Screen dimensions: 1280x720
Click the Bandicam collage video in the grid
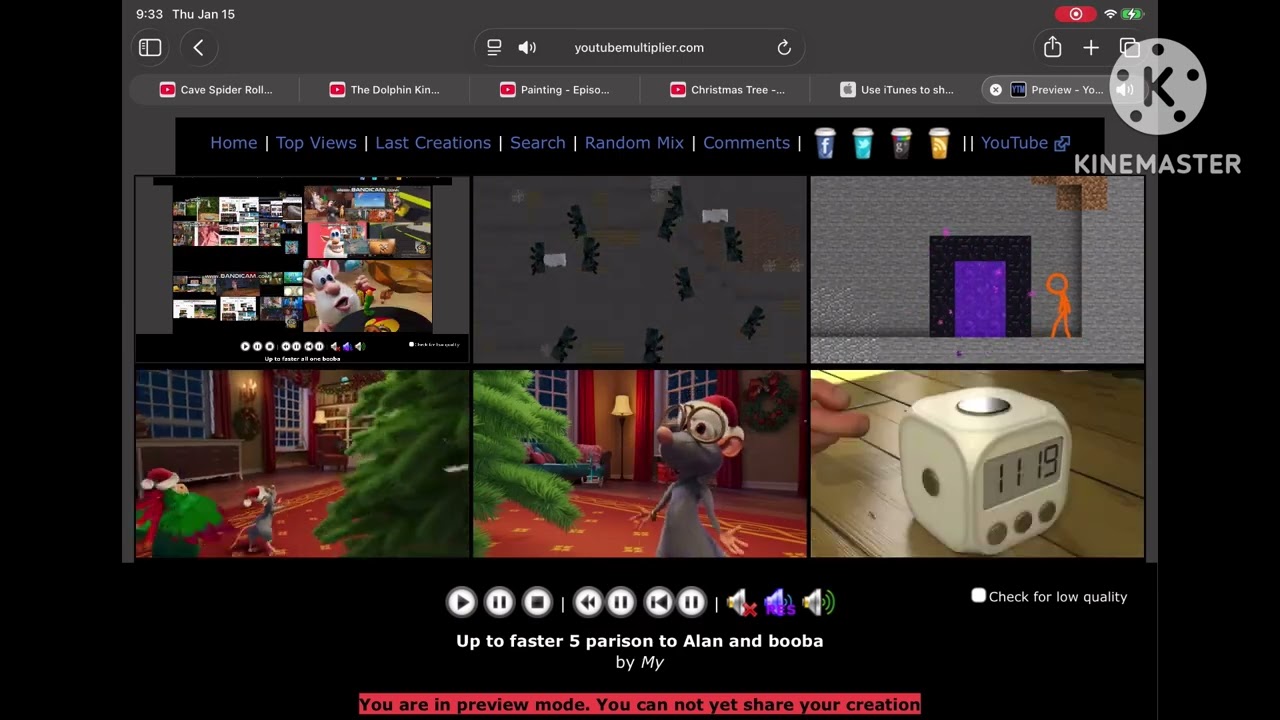pos(302,270)
